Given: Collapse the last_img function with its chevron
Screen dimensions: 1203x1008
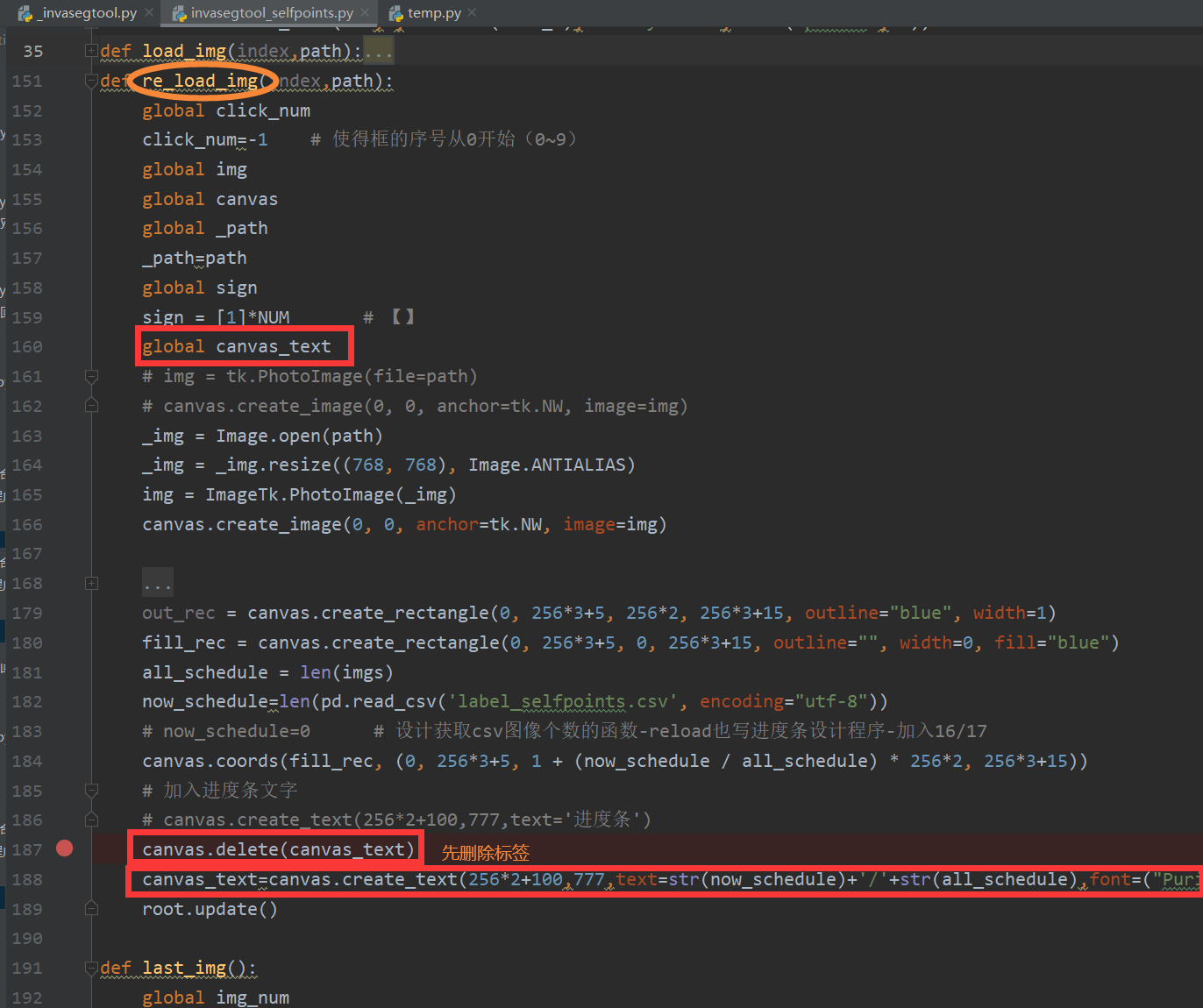Looking at the screenshot, I should pos(91,968).
